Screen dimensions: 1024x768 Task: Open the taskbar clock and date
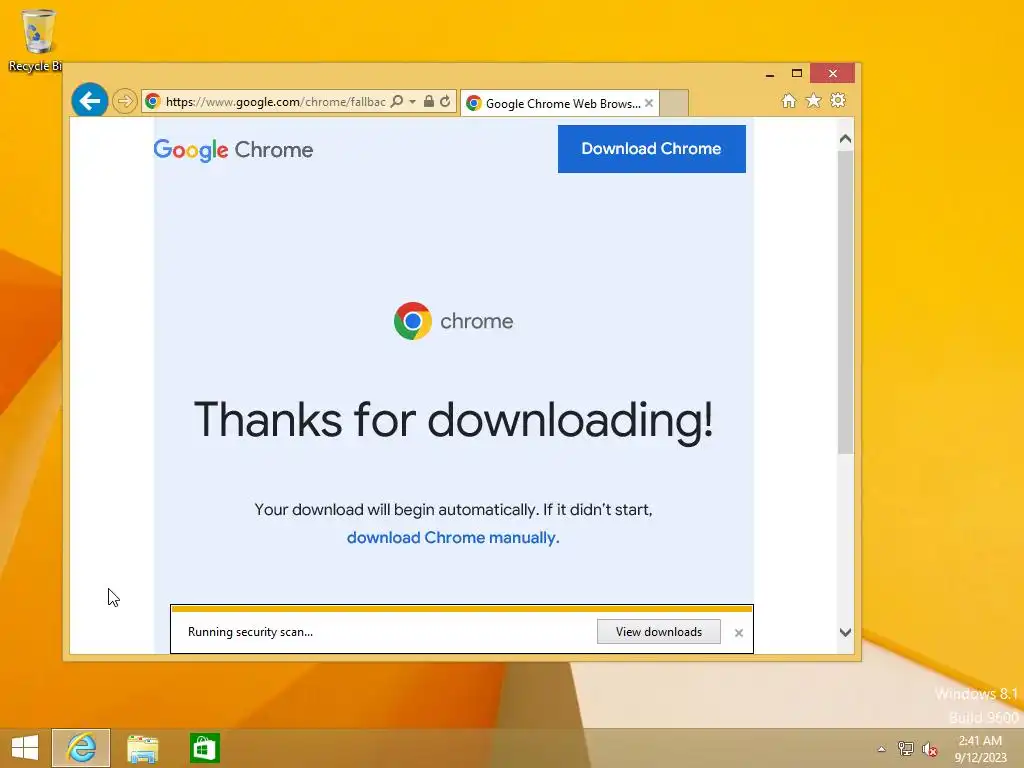980,749
